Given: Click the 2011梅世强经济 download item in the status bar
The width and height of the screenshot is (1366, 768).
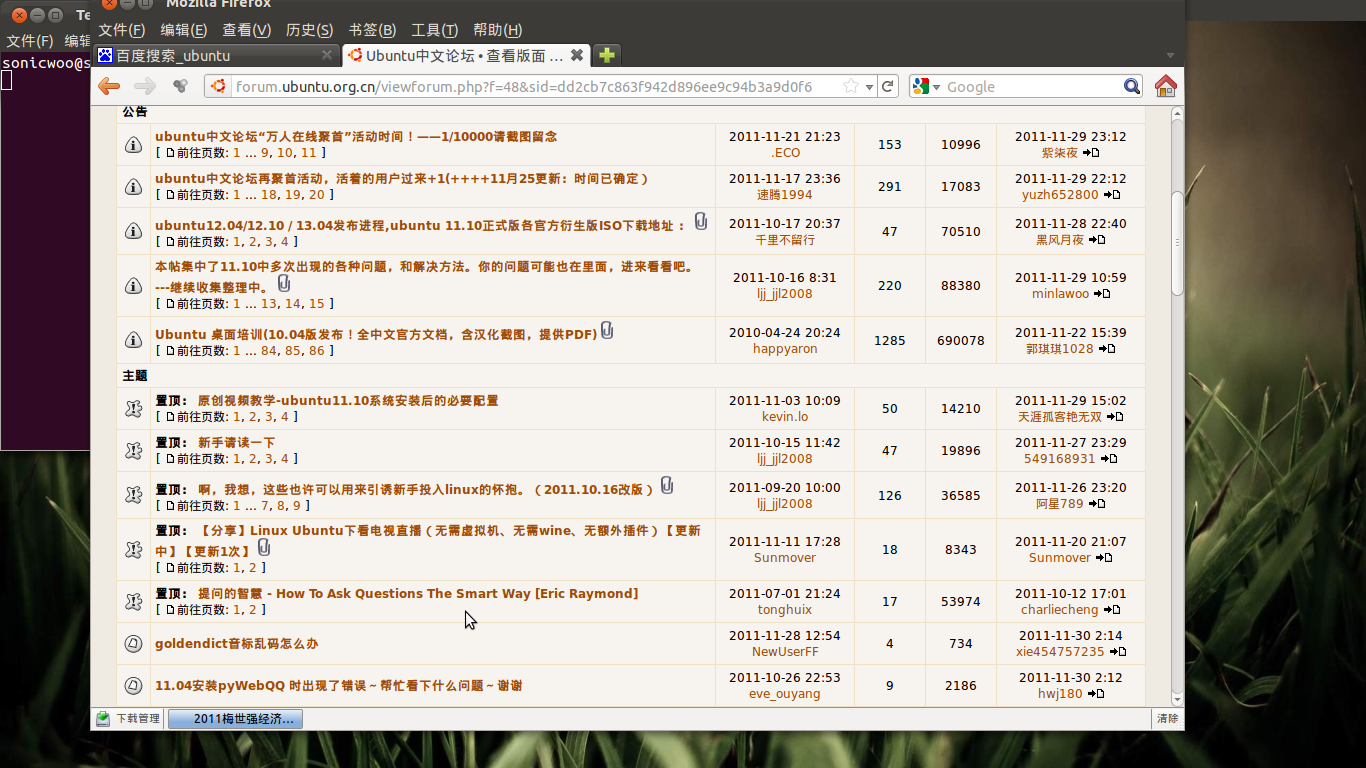Looking at the screenshot, I should (x=235, y=718).
